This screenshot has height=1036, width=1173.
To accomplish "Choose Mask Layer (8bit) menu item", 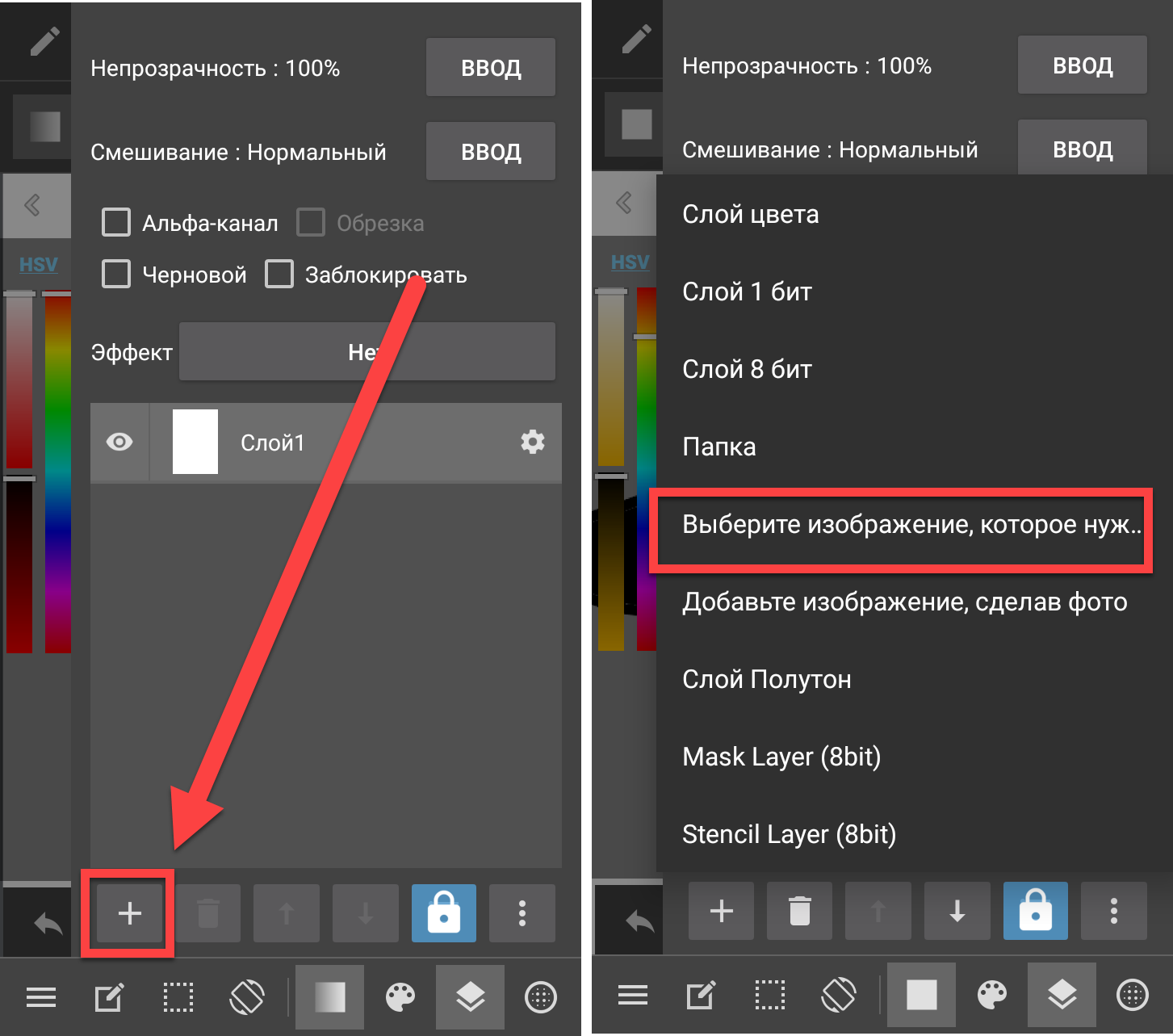I will click(x=914, y=757).
